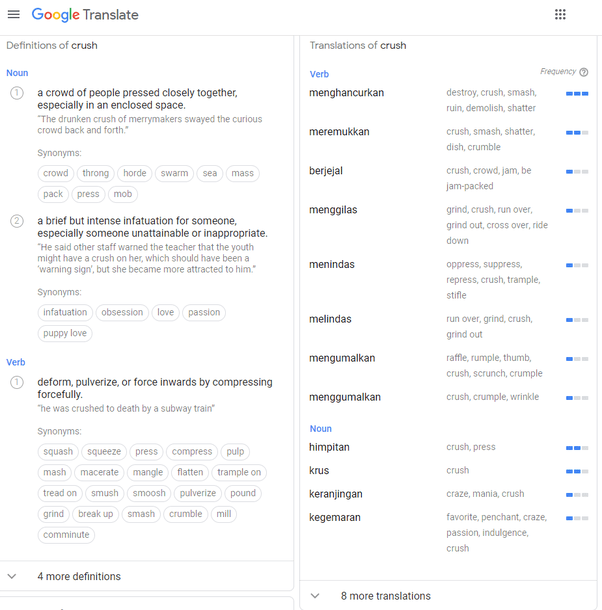
Task: Click the 'horde' synonym chip
Action: point(134,173)
